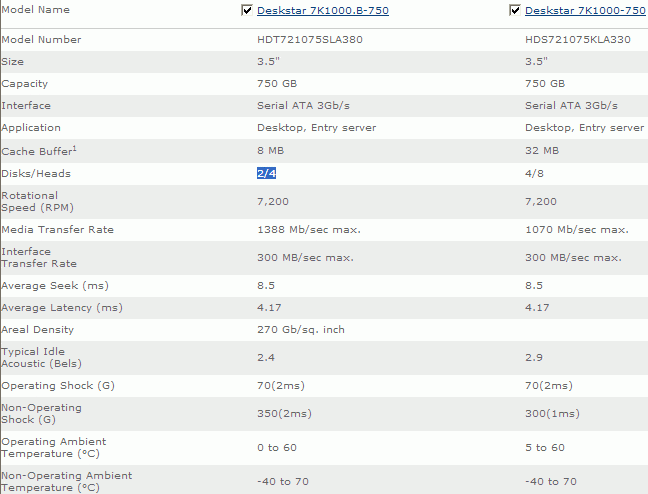The width and height of the screenshot is (648, 494).
Task: Click the 32 MB cache buffer value
Action: pyautogui.click(x=542, y=150)
